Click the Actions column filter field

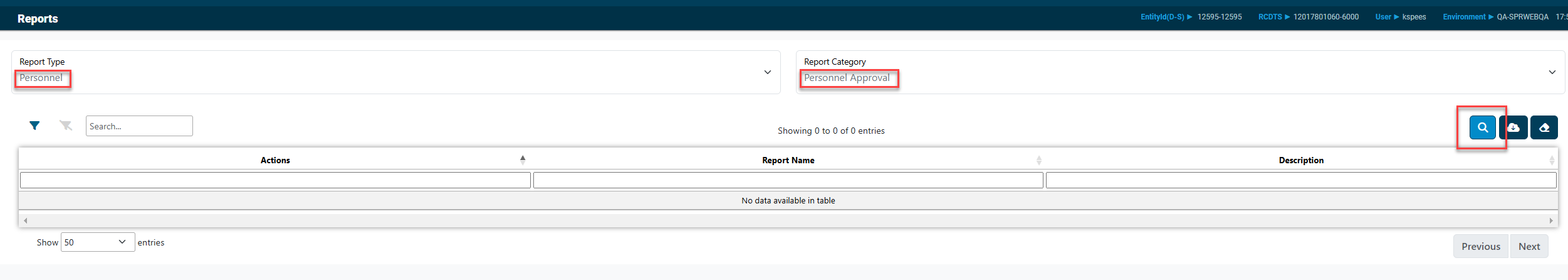(x=275, y=180)
